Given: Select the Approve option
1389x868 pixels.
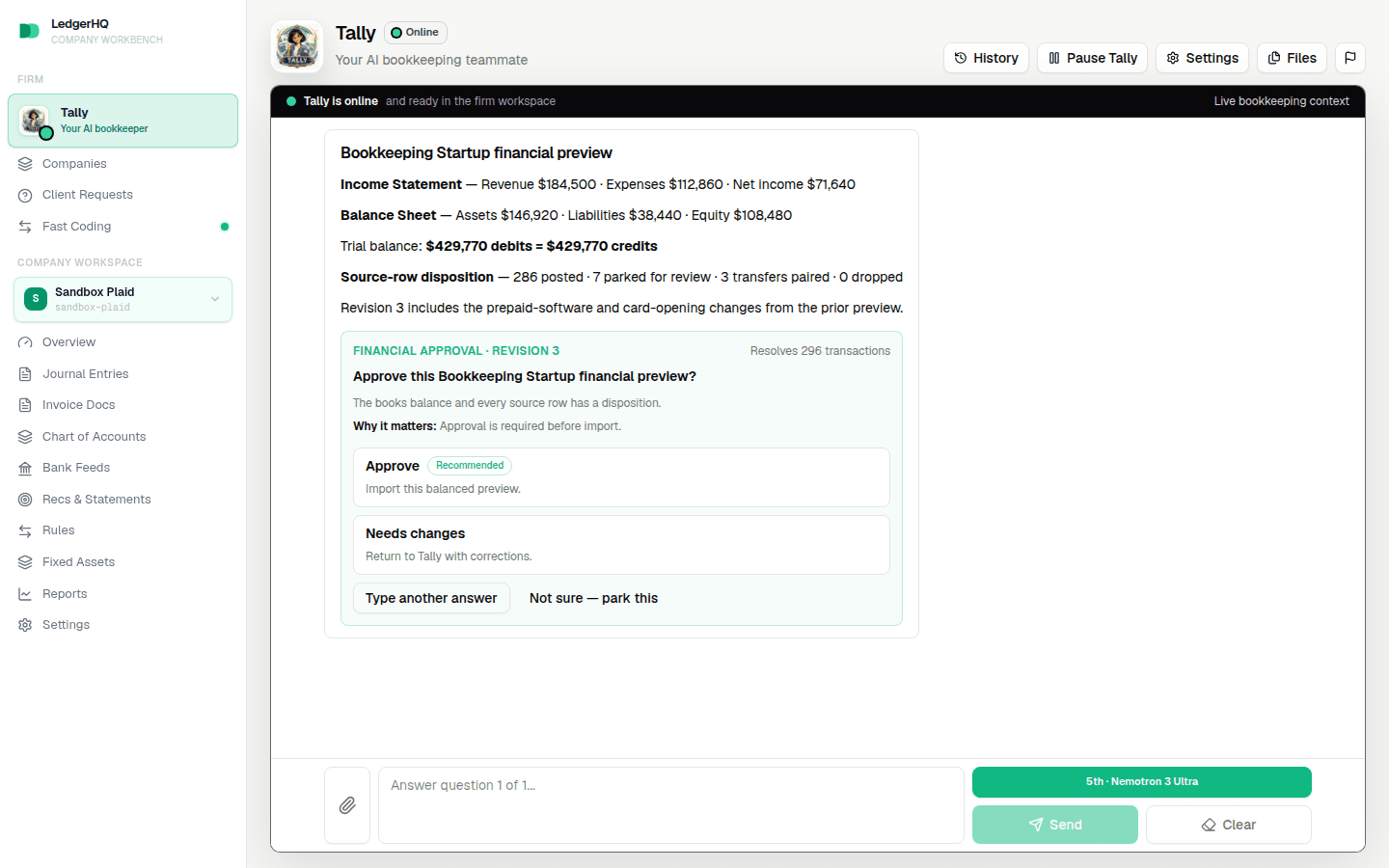Looking at the screenshot, I should 621,477.
